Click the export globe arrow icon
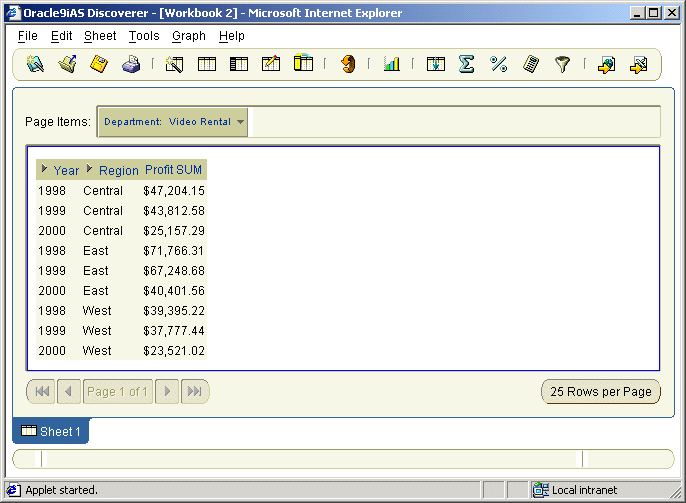This screenshot has height=503, width=686. coord(606,65)
